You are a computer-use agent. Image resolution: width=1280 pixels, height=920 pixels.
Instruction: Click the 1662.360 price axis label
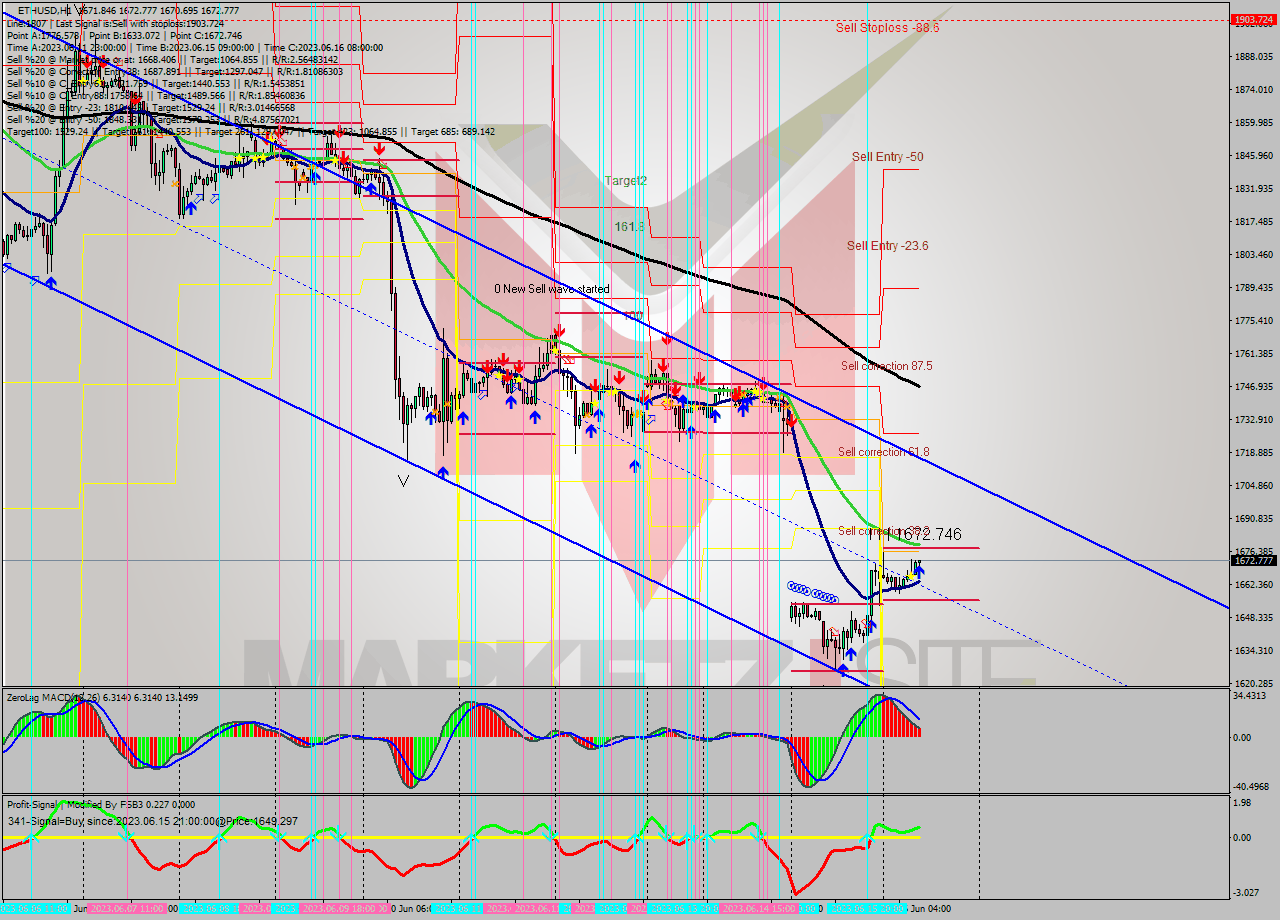click(x=1253, y=585)
